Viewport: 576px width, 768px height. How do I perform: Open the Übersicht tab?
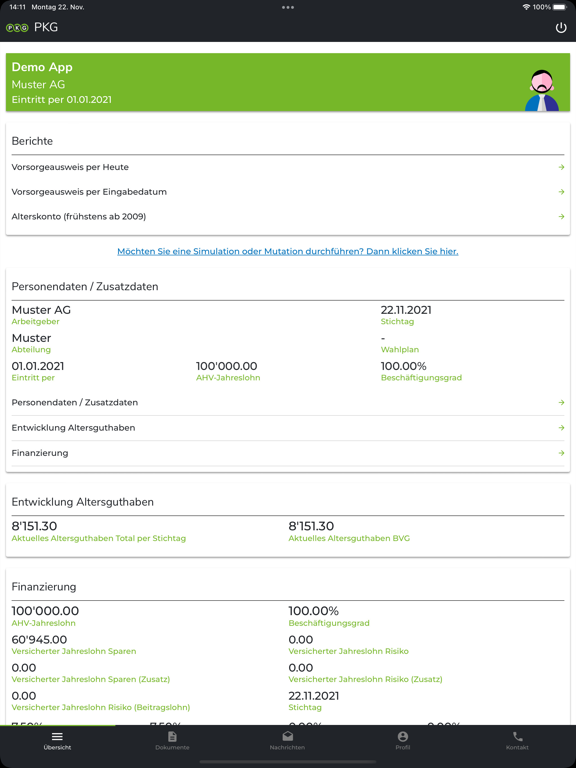57,741
